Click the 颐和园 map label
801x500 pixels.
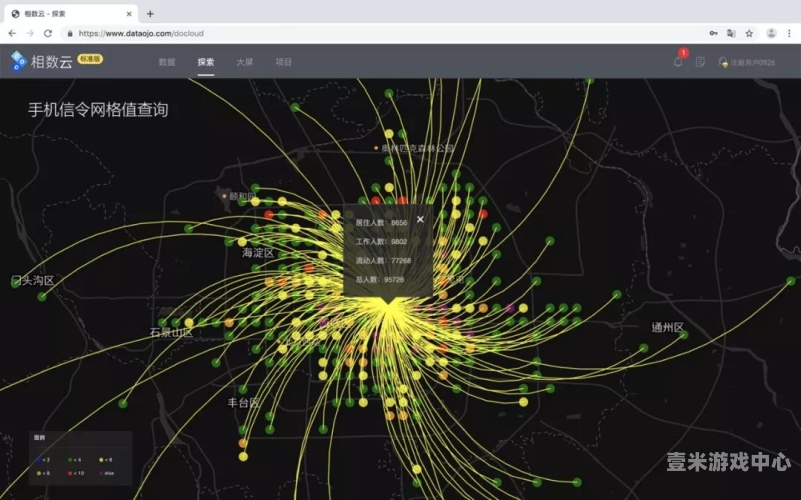click(x=242, y=196)
